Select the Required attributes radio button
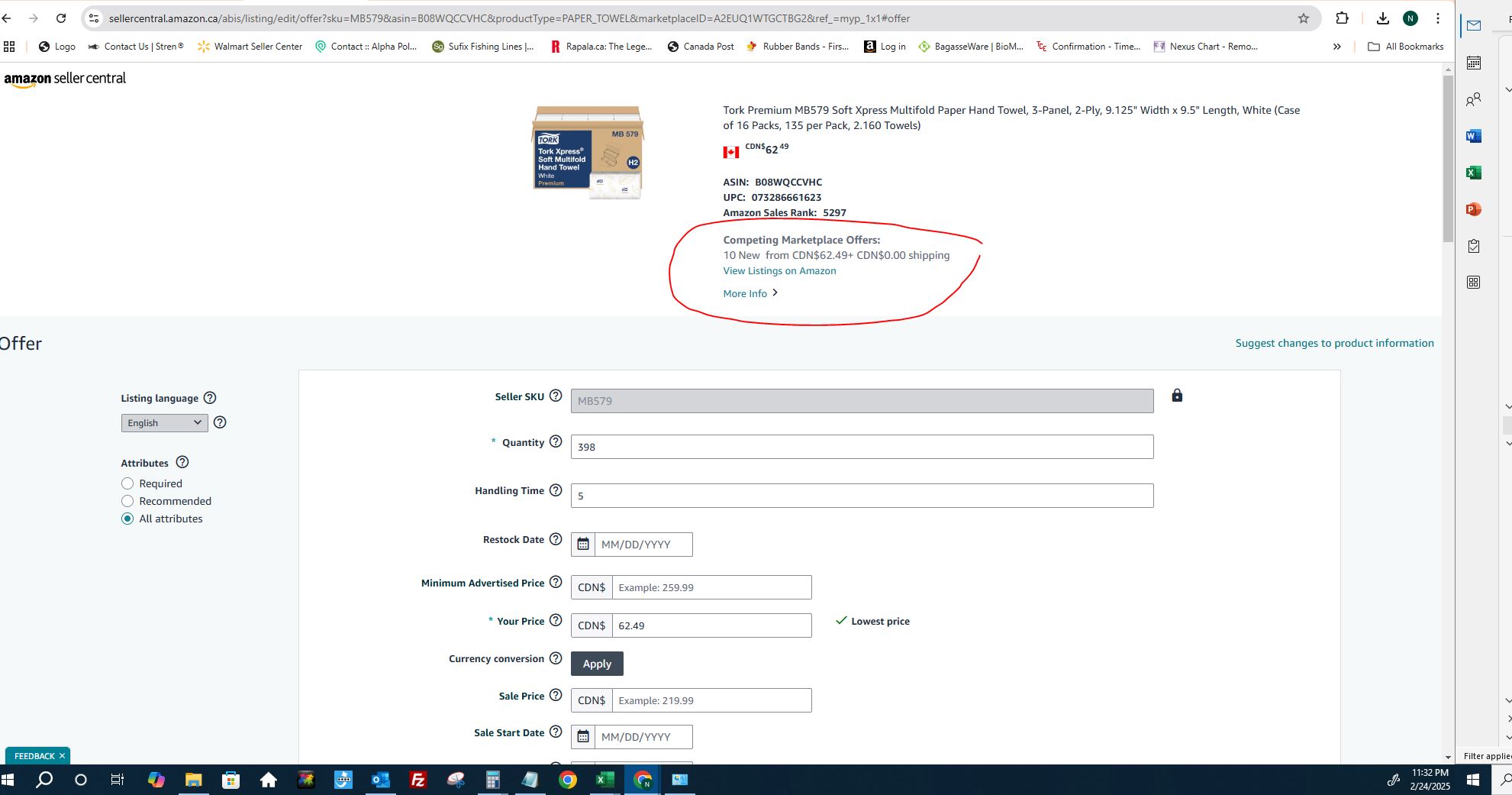This screenshot has height=795, width=1512. tap(127, 483)
